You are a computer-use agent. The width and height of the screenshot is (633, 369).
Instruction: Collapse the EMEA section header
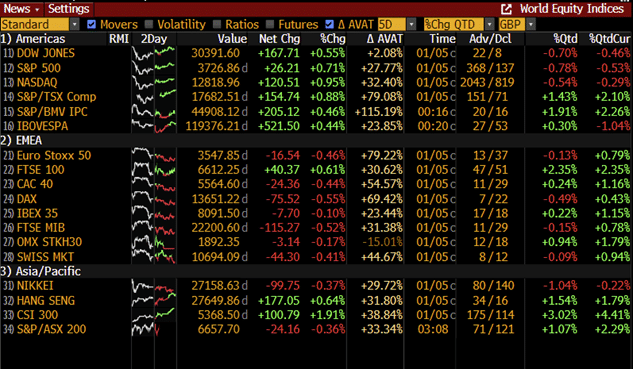21,140
